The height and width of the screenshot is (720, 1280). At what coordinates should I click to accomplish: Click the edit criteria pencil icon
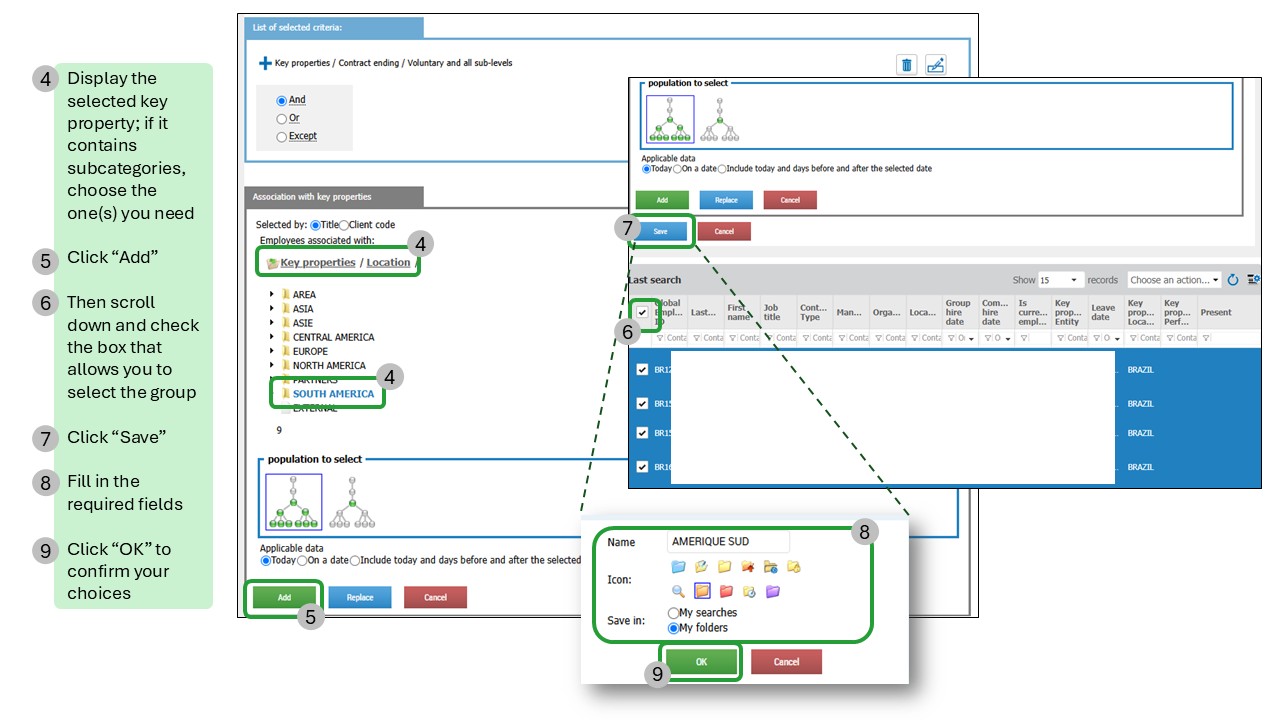[x=935, y=65]
